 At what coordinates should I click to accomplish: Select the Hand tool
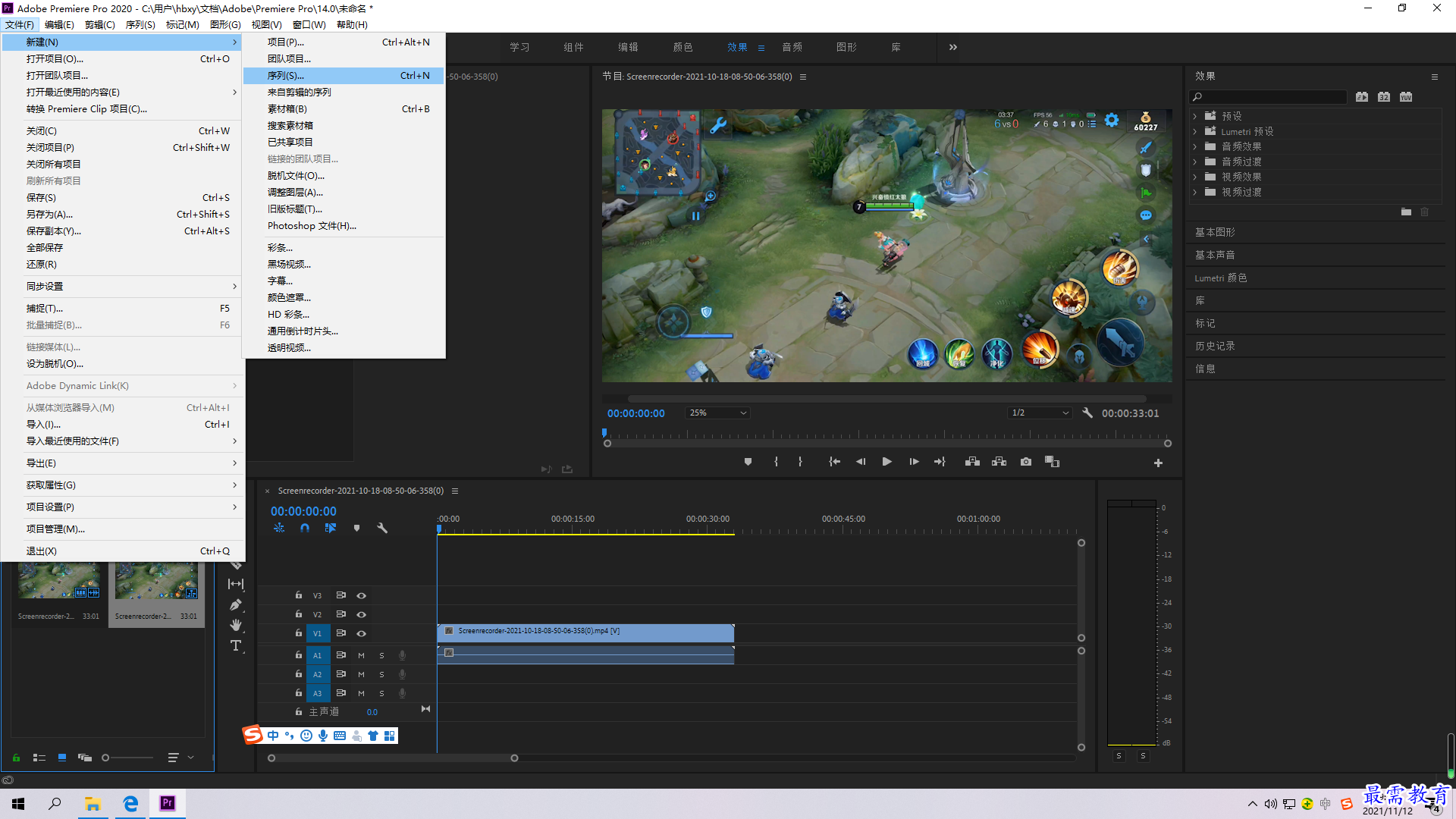coord(236,625)
